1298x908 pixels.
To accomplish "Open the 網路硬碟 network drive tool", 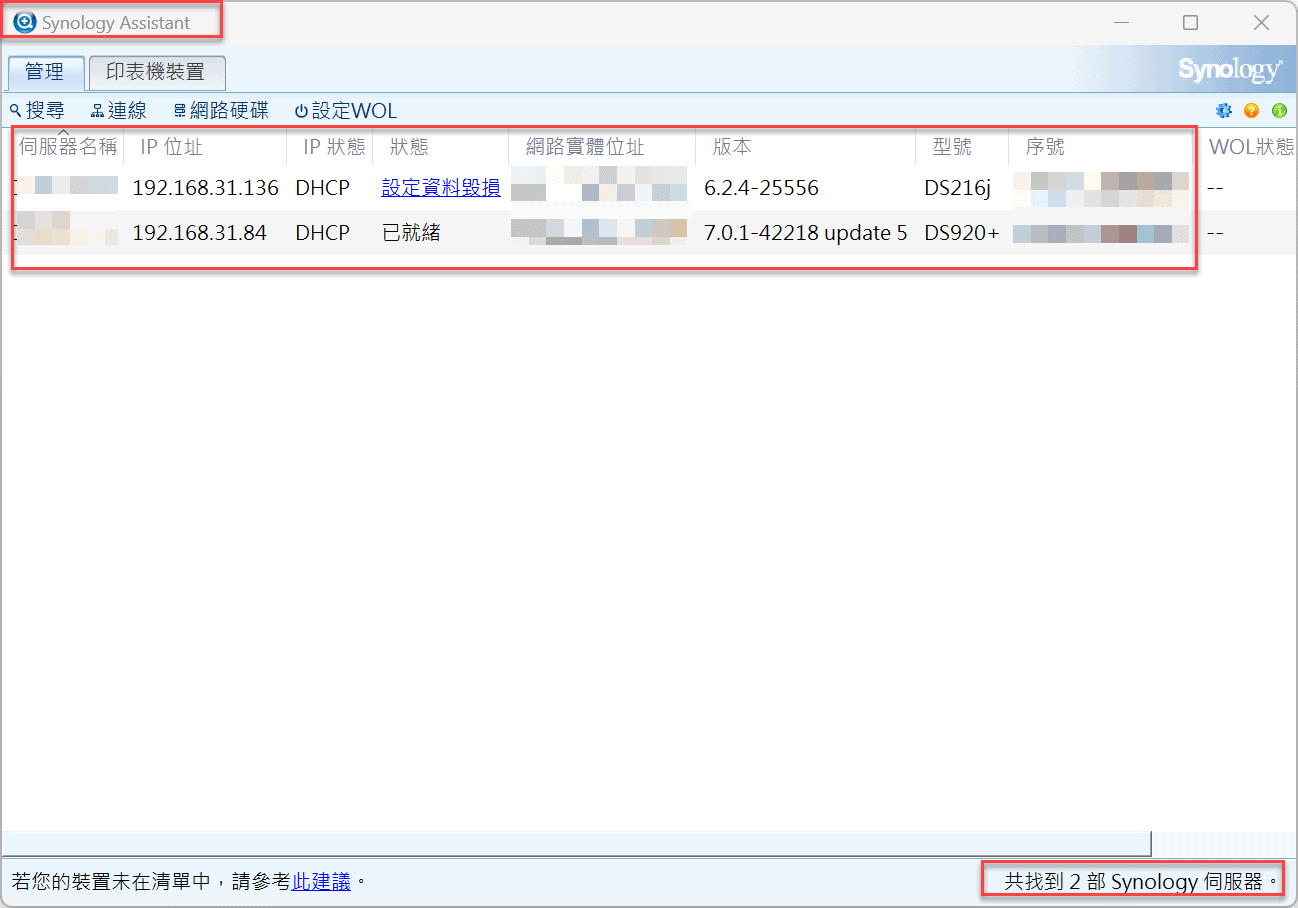I will point(221,110).
